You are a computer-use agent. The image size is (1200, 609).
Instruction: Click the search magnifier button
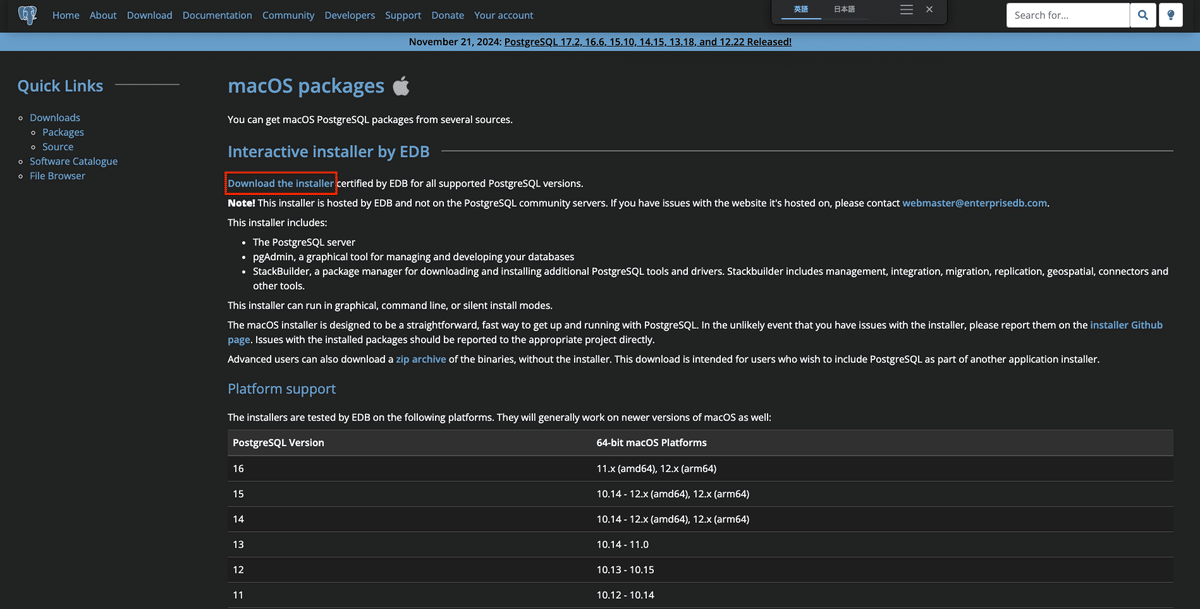1143,15
